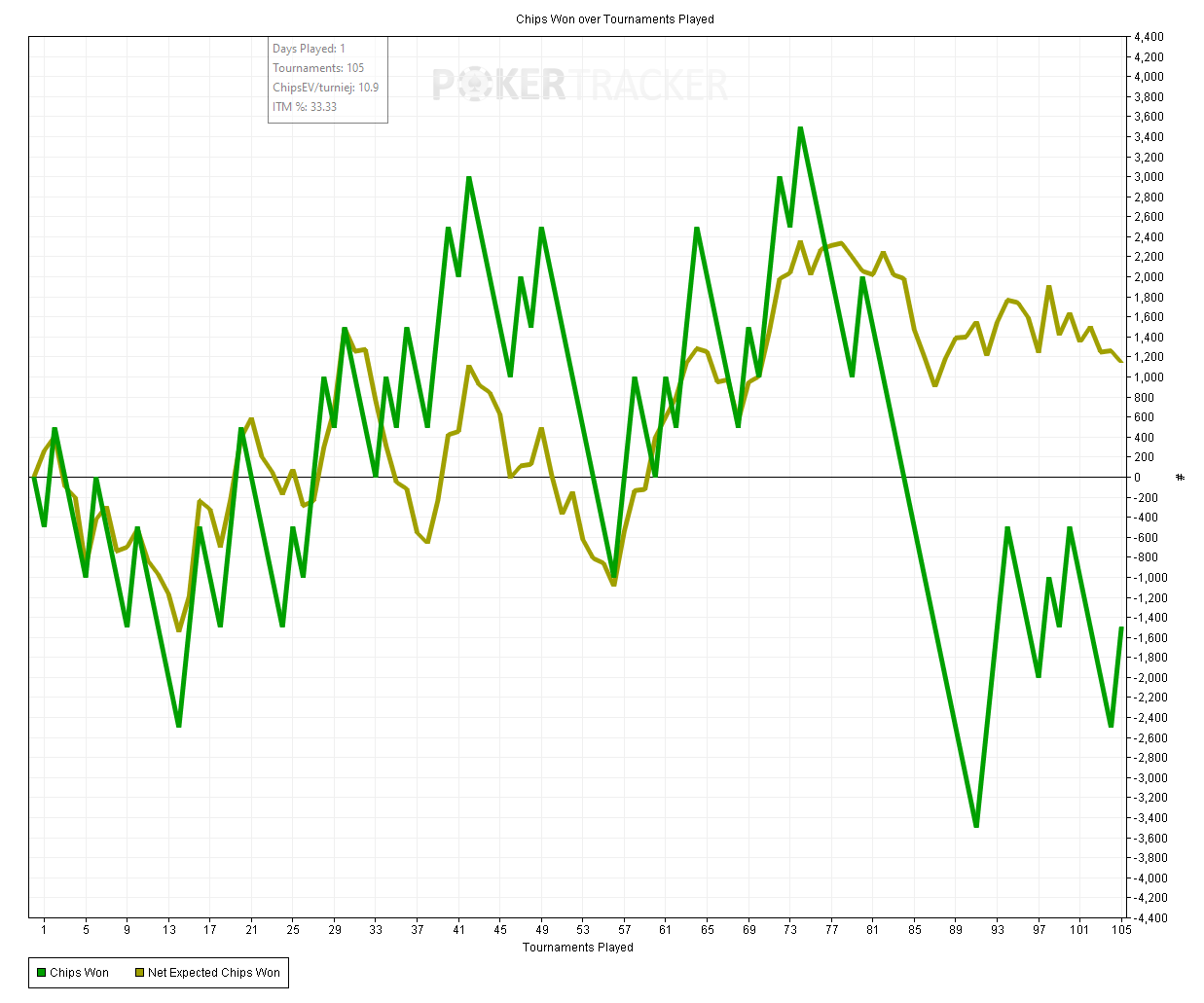Click the 4,400 label atop the y-axis

(1148, 37)
